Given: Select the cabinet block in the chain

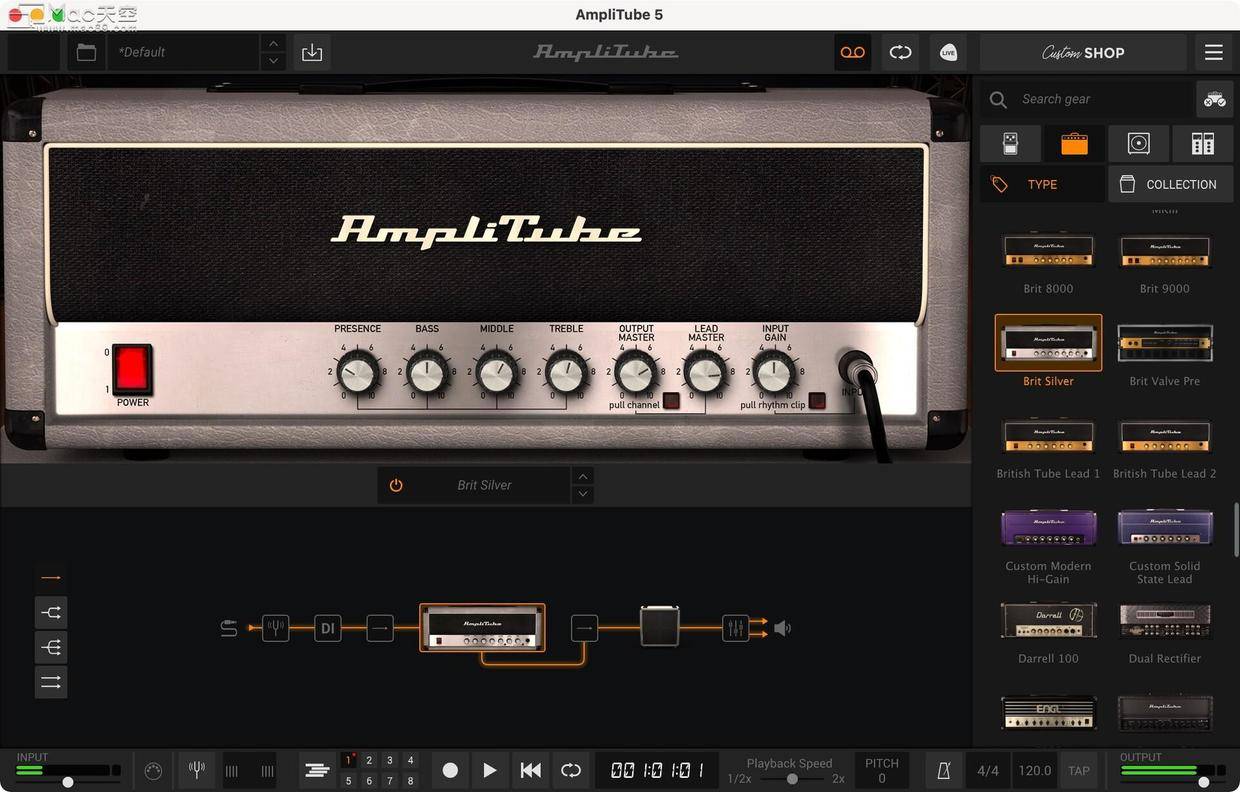Looking at the screenshot, I should click(x=660, y=627).
